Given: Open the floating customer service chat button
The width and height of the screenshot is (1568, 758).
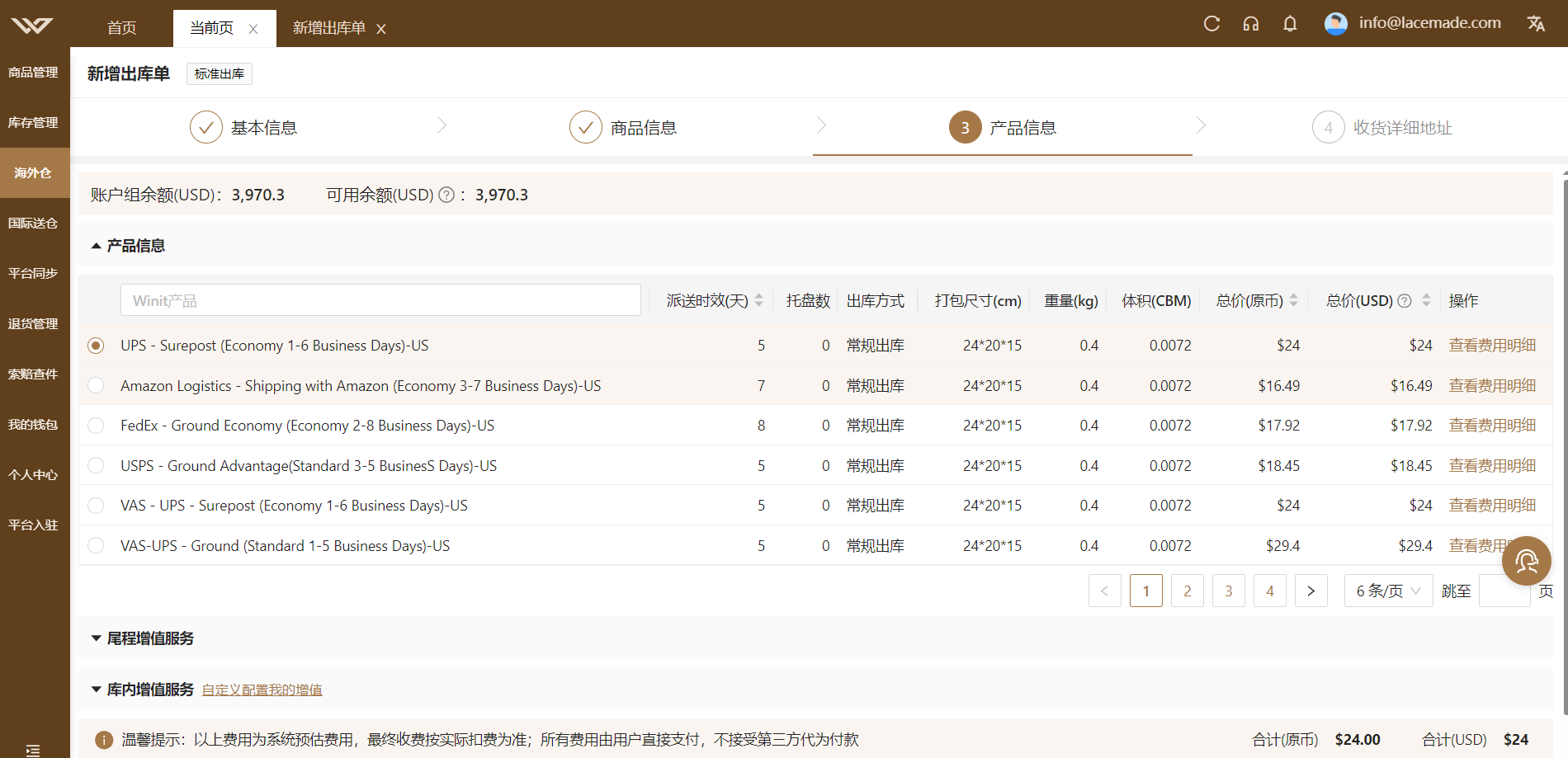Looking at the screenshot, I should pos(1527,561).
